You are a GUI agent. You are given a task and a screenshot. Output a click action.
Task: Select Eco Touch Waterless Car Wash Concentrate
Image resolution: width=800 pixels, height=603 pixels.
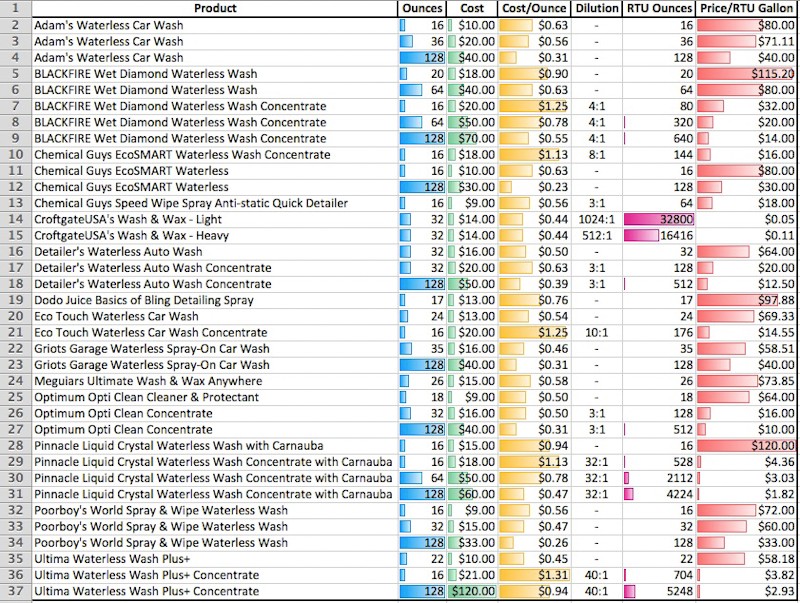coord(215,333)
